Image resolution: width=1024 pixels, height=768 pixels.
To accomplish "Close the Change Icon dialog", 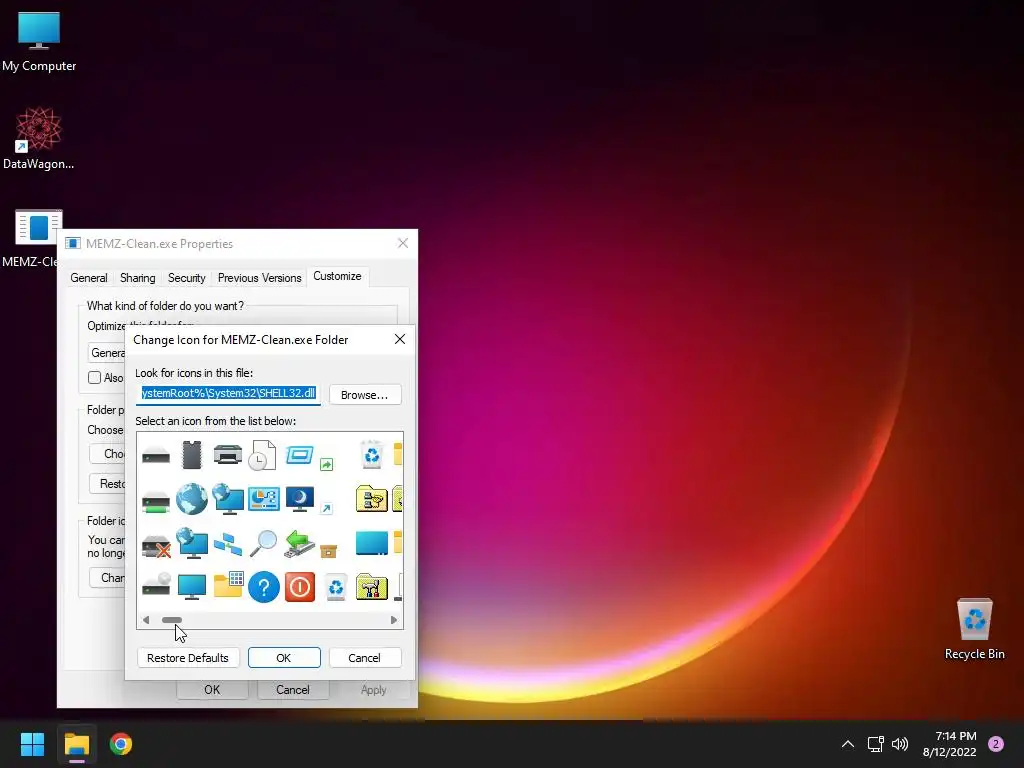I will [x=400, y=339].
